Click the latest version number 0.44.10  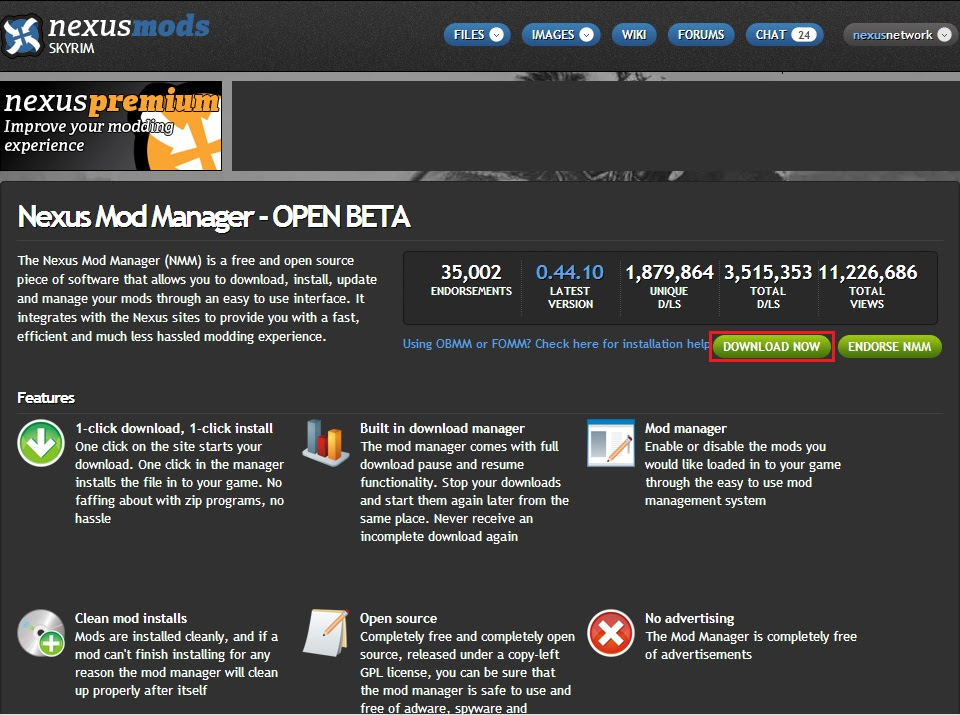(570, 272)
